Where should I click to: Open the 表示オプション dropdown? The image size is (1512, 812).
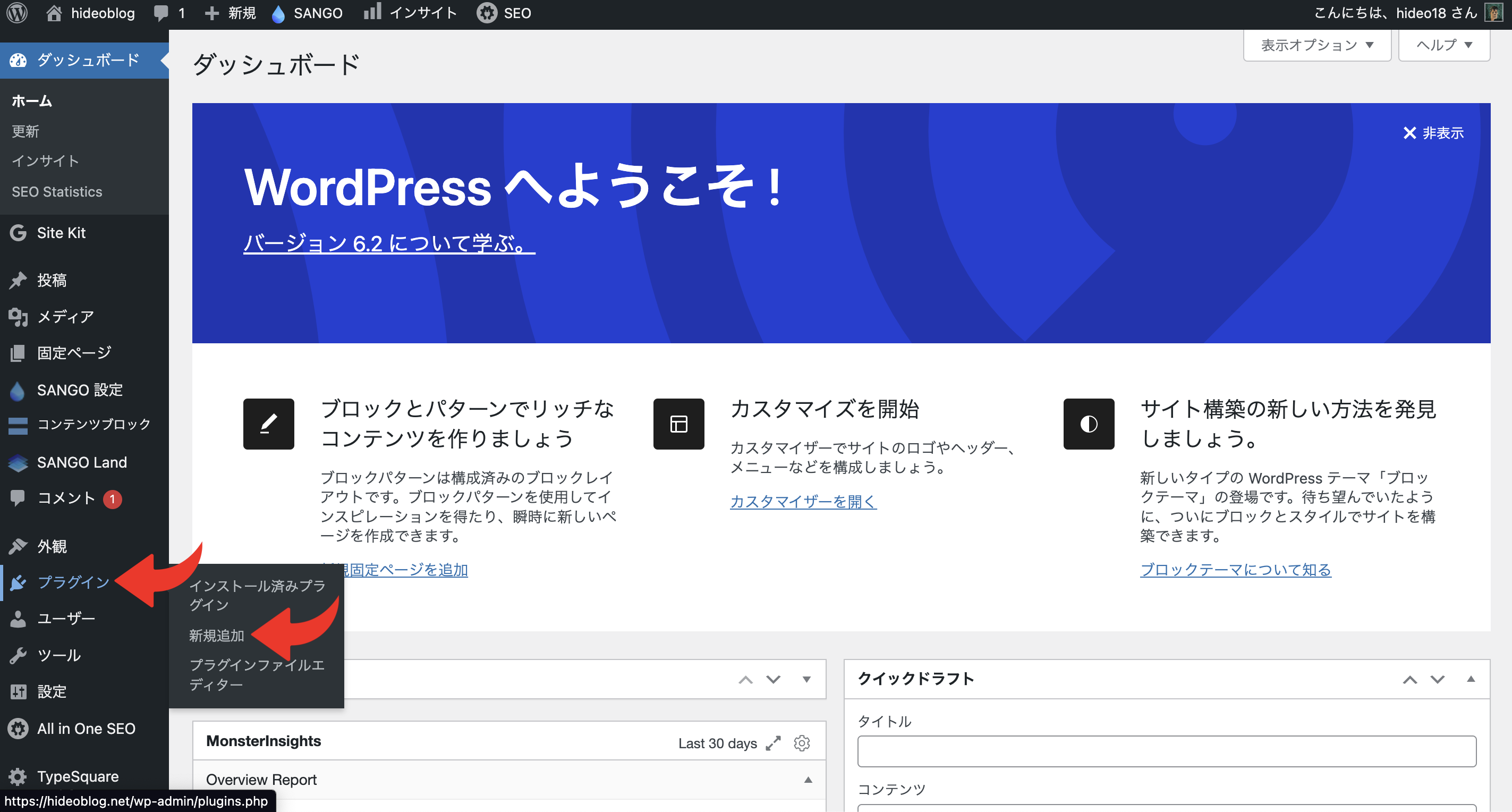click(x=1317, y=45)
